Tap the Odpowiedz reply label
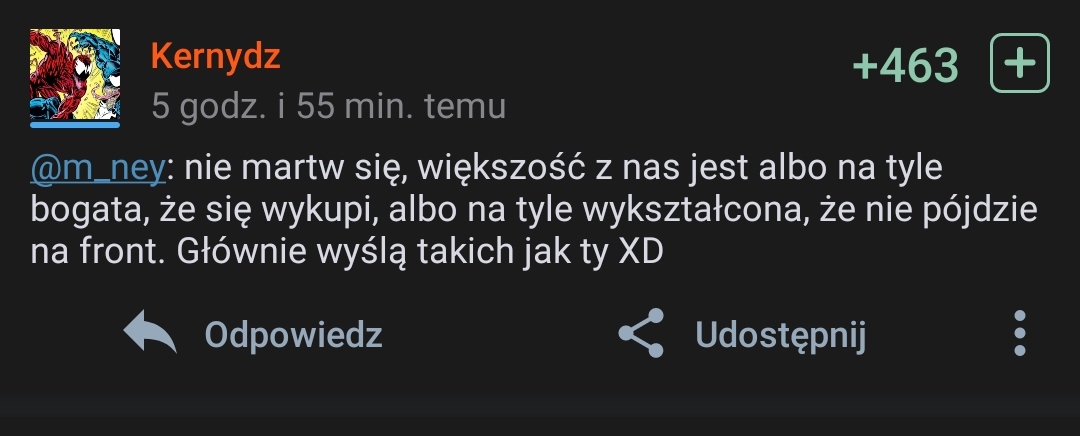 coord(293,335)
